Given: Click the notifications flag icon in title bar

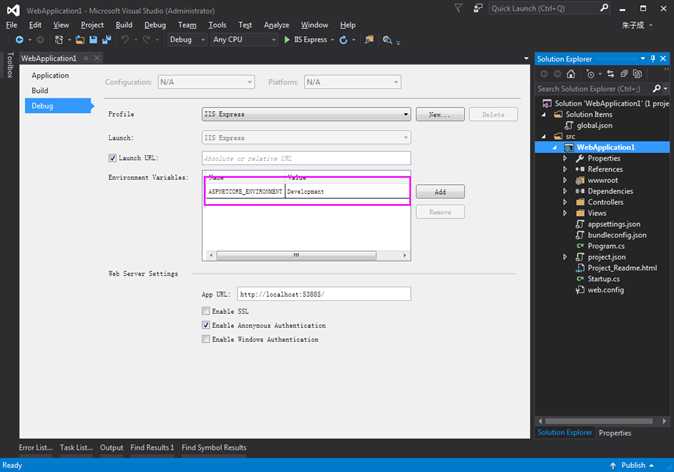Looking at the screenshot, I should [459, 9].
